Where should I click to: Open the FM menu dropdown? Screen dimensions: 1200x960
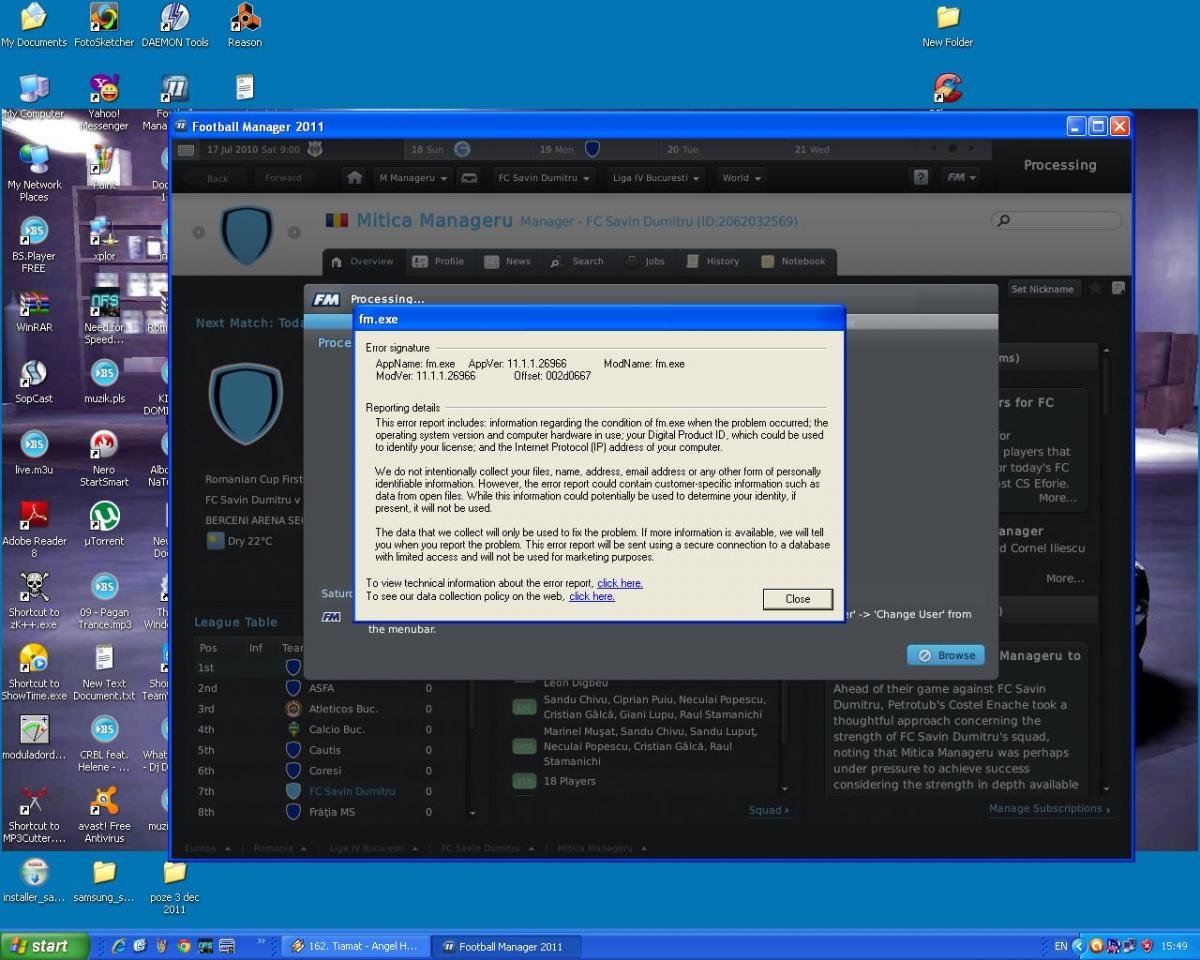pos(961,177)
